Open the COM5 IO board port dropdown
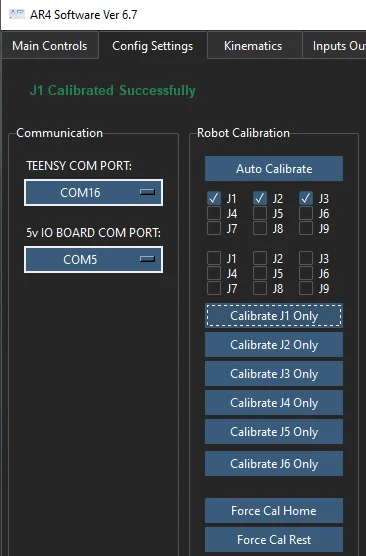 point(94,260)
